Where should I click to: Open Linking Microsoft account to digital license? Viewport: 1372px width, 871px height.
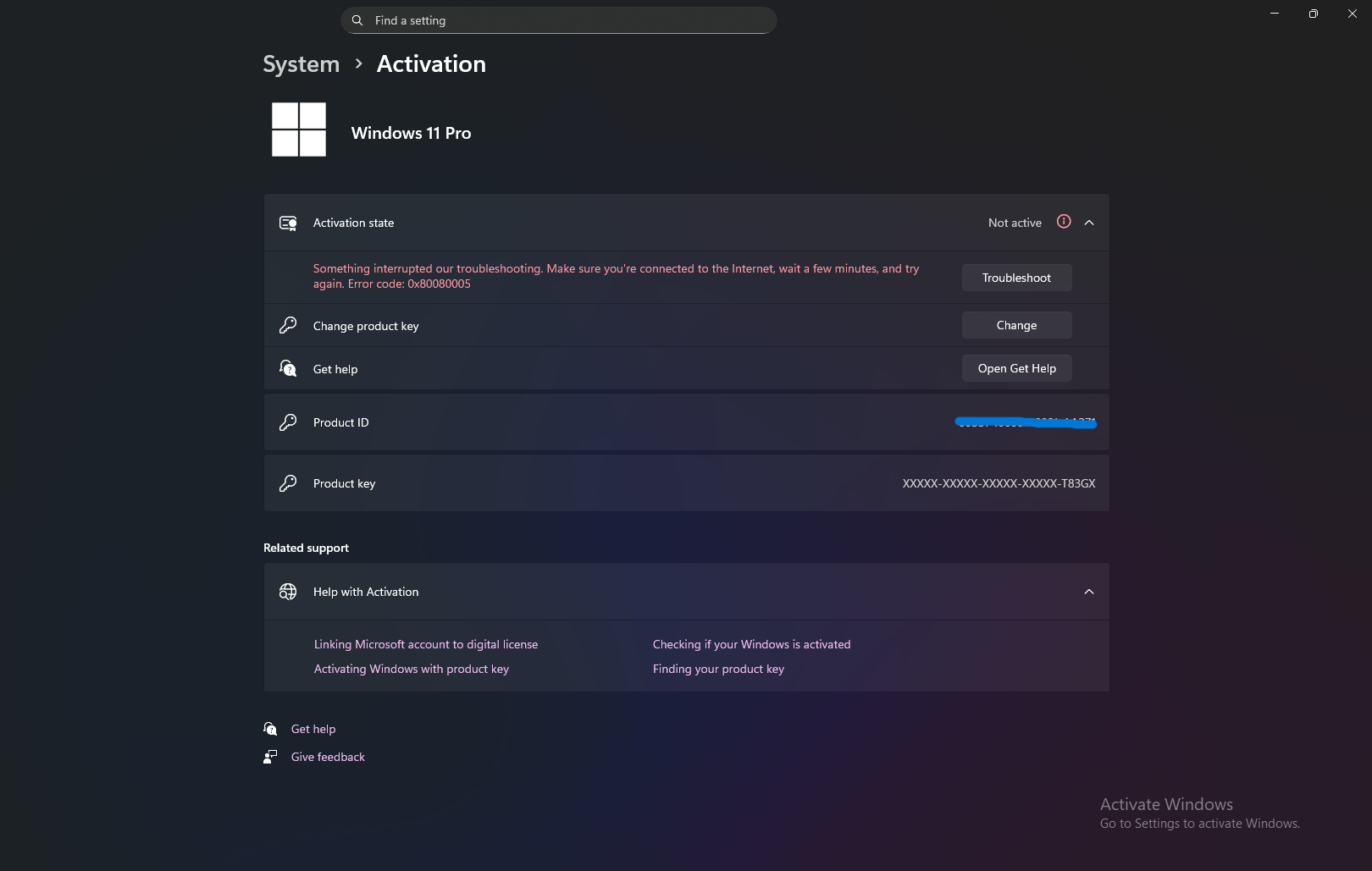[x=425, y=644]
